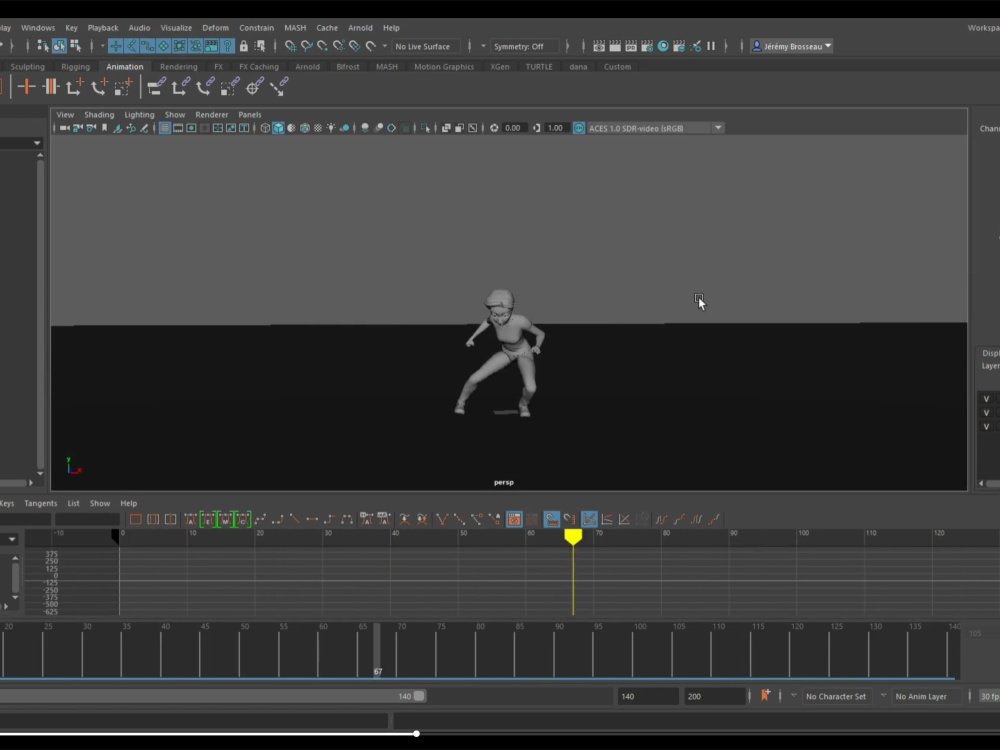Open the Graph Editor Tangents menu
1000x750 pixels.
point(40,503)
